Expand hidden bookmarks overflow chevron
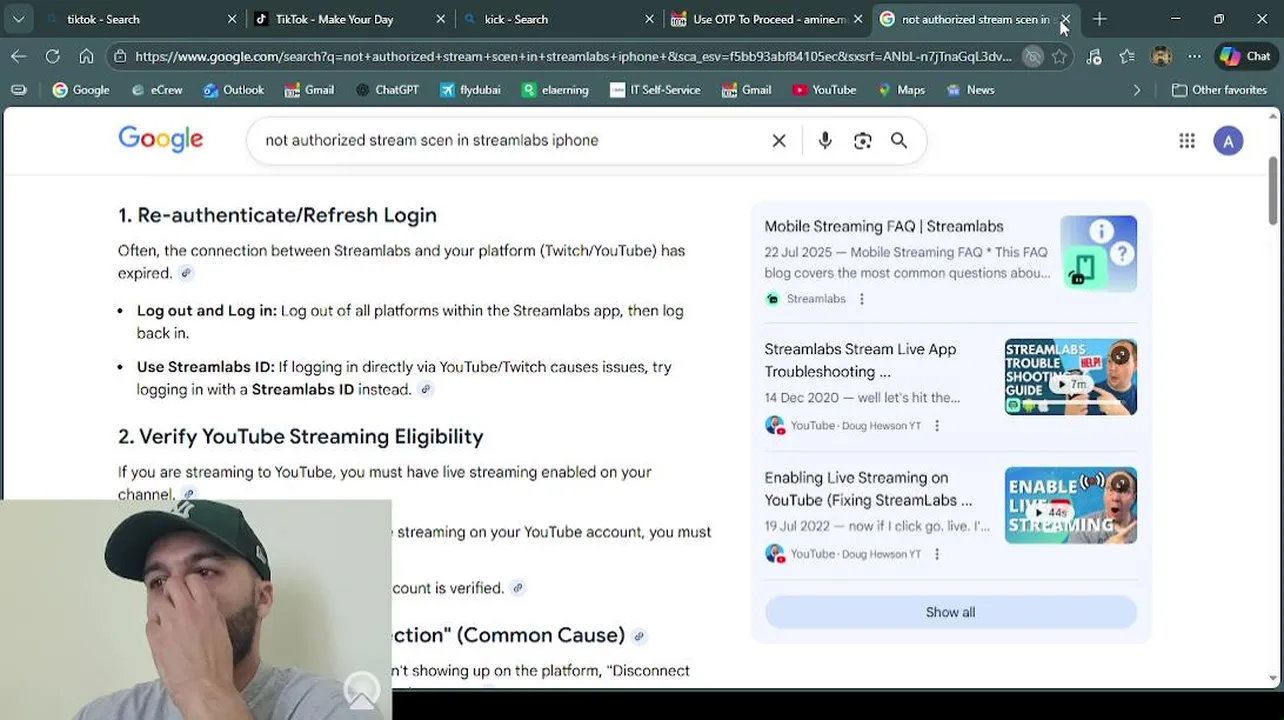 1137,90
